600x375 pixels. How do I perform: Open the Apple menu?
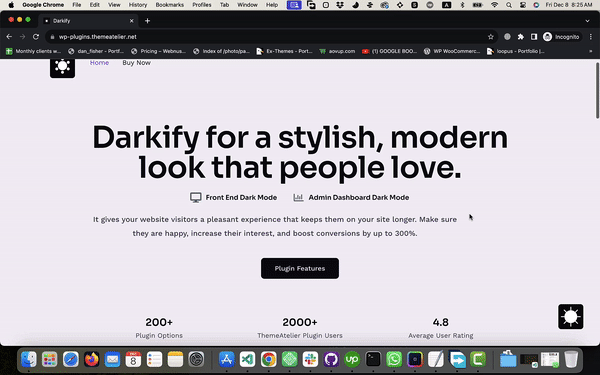11,5
